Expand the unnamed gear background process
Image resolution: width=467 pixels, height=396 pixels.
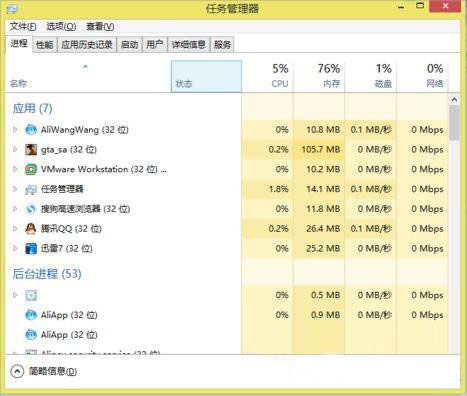point(15,295)
